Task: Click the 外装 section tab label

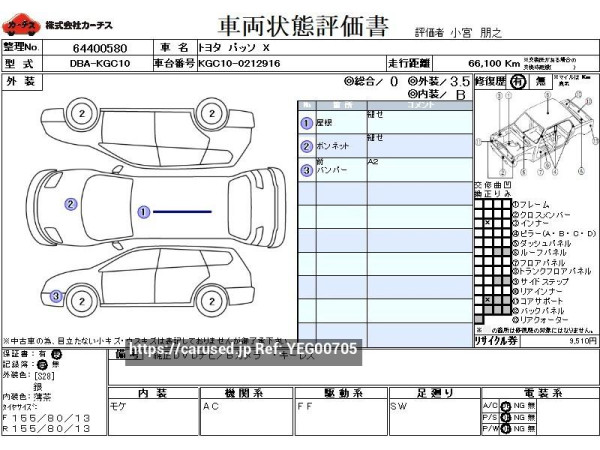Action: click(x=21, y=80)
